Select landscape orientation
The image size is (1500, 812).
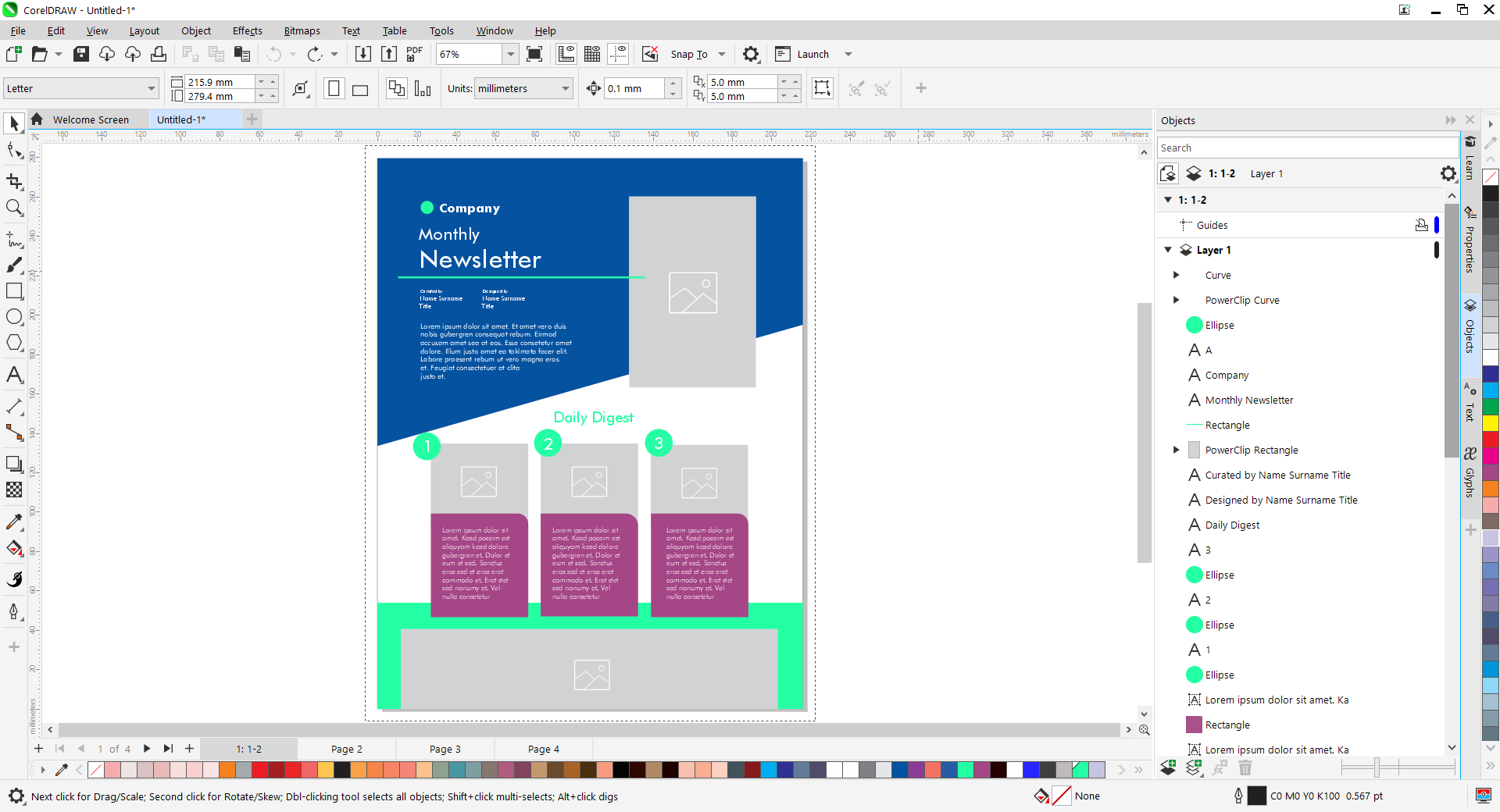click(360, 88)
